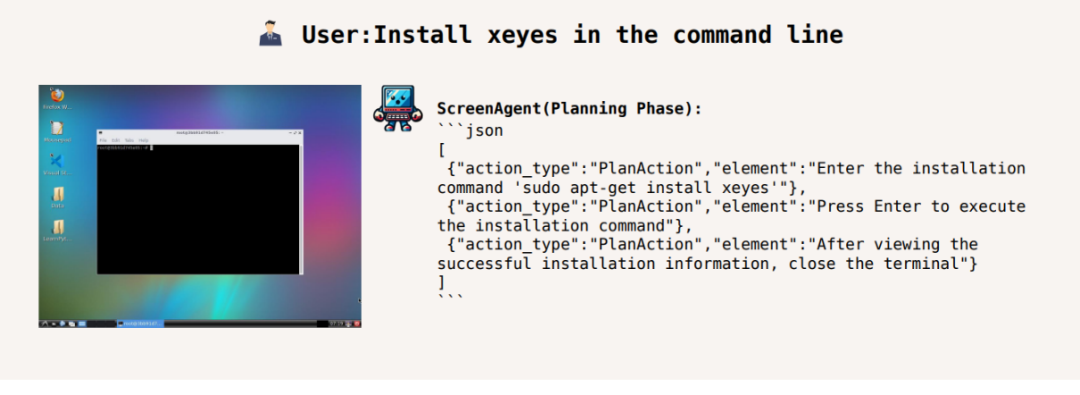Click the blue web browser launcher in taskbar
Screen dimensions: 1080x395
(62, 323)
